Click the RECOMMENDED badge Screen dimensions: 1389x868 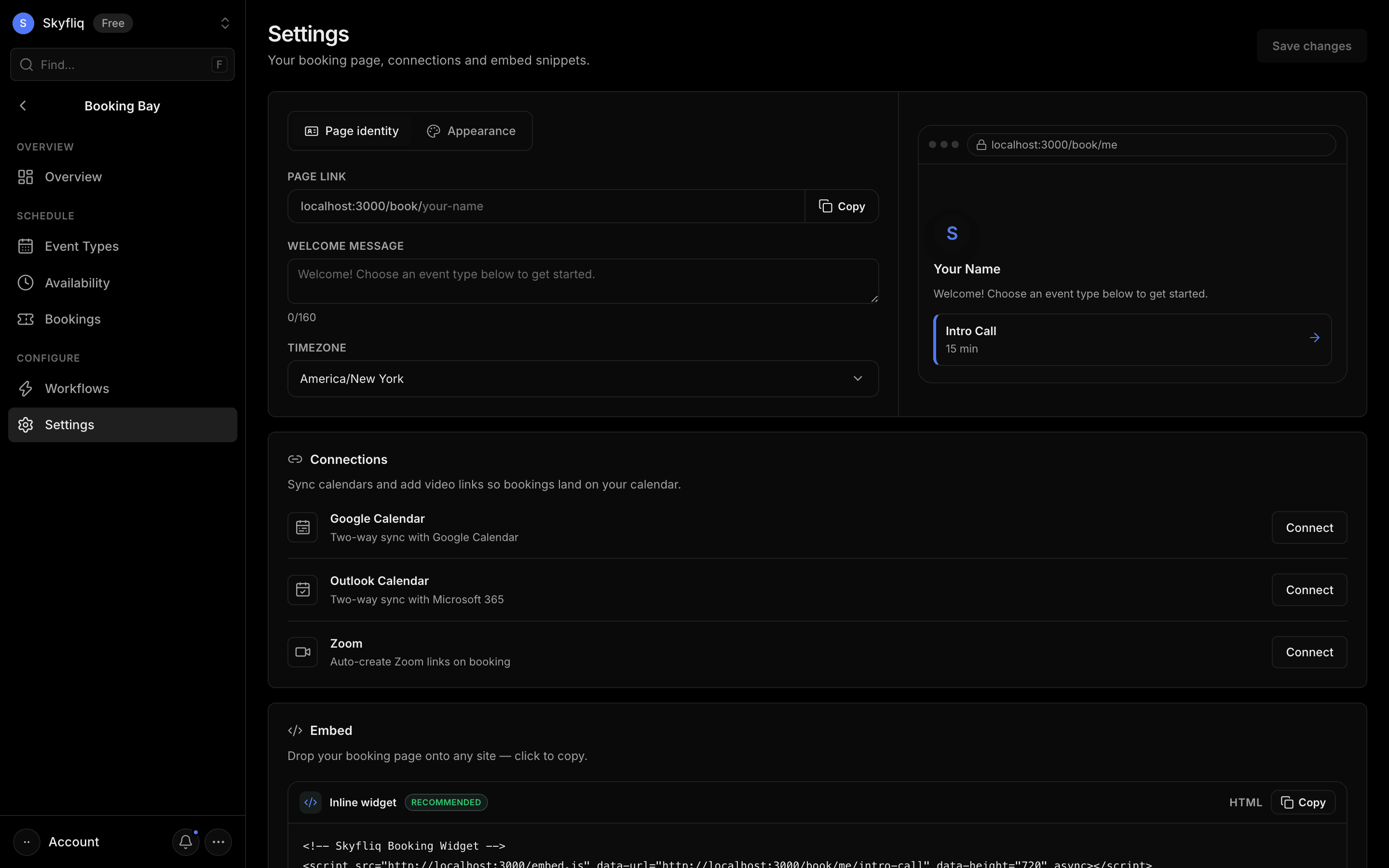click(x=446, y=802)
